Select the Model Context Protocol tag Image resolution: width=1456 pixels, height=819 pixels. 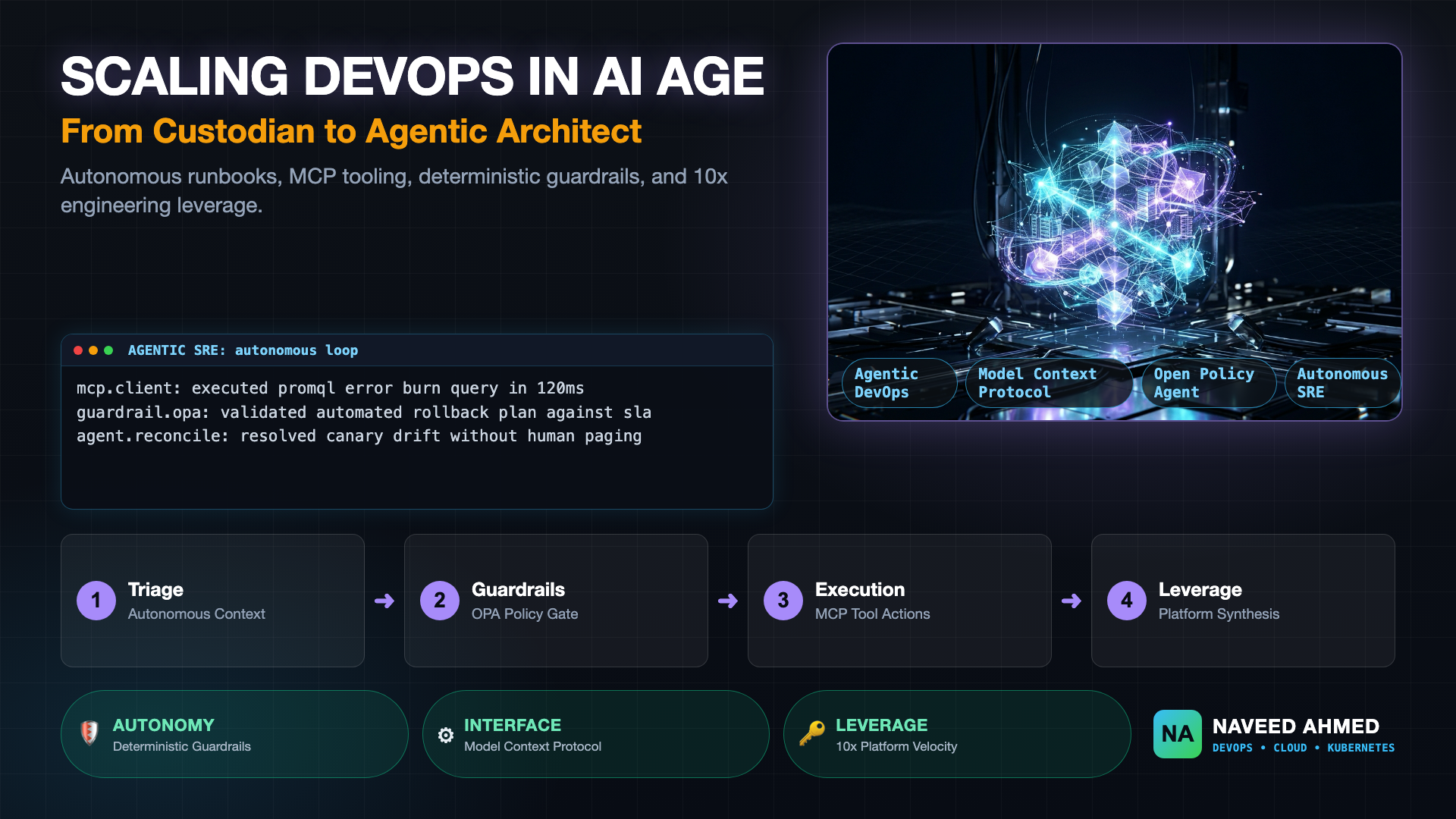tap(1049, 383)
